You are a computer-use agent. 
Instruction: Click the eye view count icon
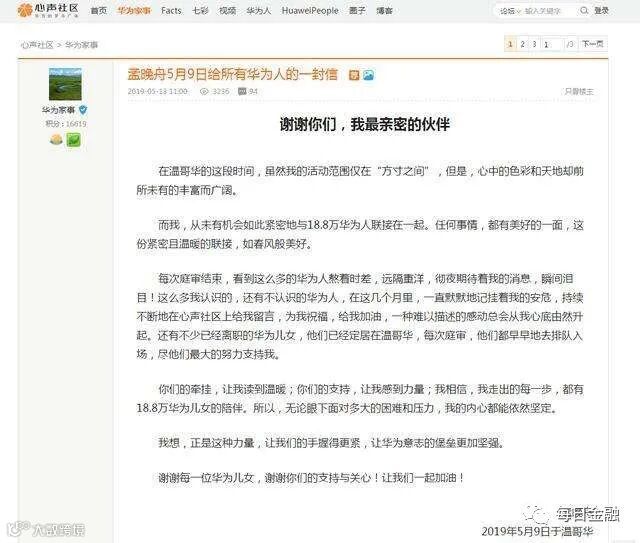coord(204,91)
